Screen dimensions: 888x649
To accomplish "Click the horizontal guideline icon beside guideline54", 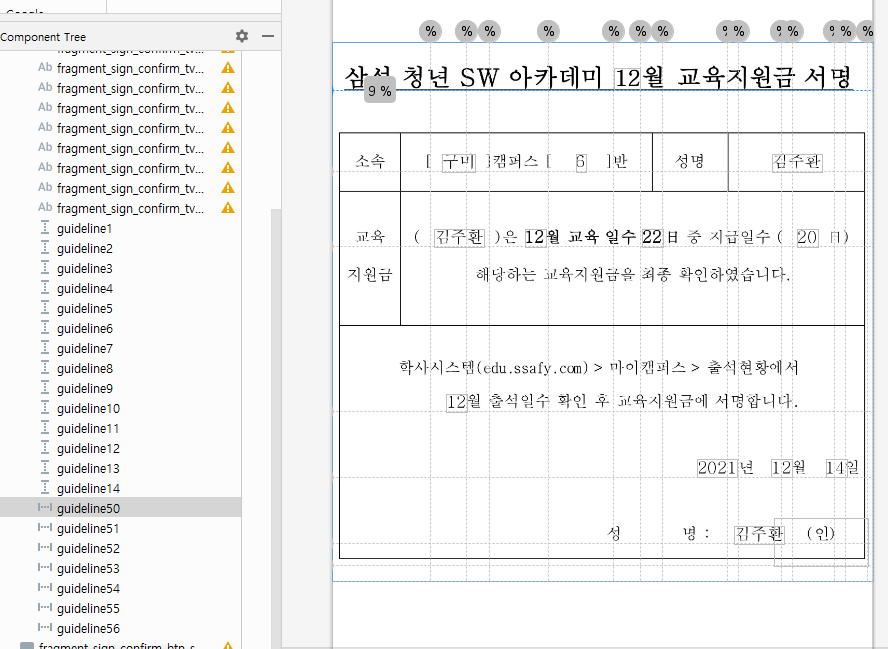I will pyautogui.click(x=45, y=588).
